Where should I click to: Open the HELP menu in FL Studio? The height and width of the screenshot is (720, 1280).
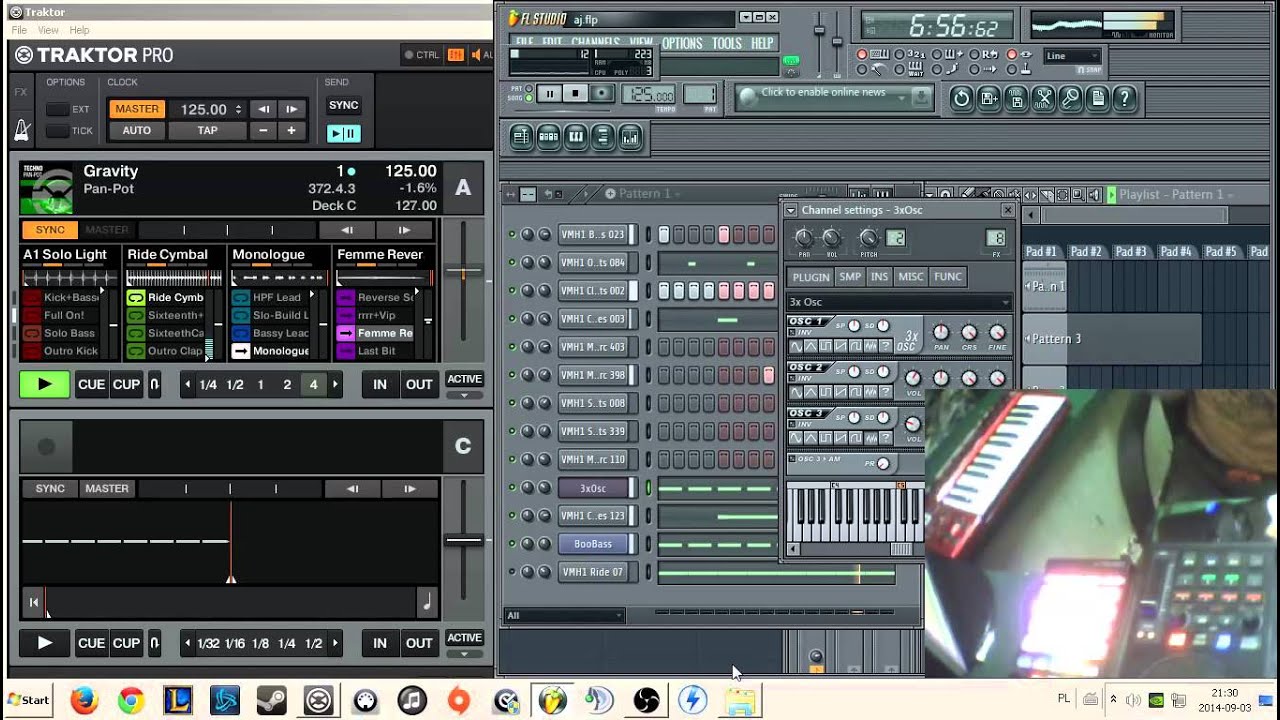pyautogui.click(x=762, y=43)
